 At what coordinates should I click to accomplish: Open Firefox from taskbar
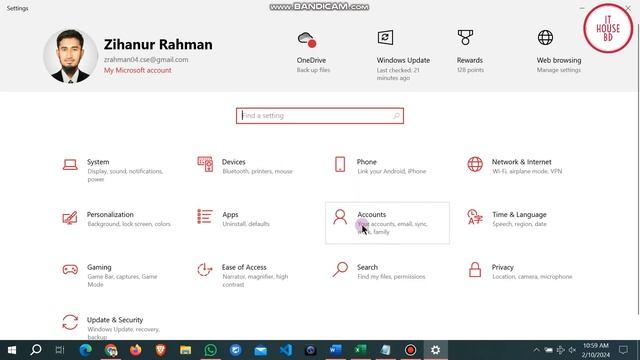pos(136,350)
